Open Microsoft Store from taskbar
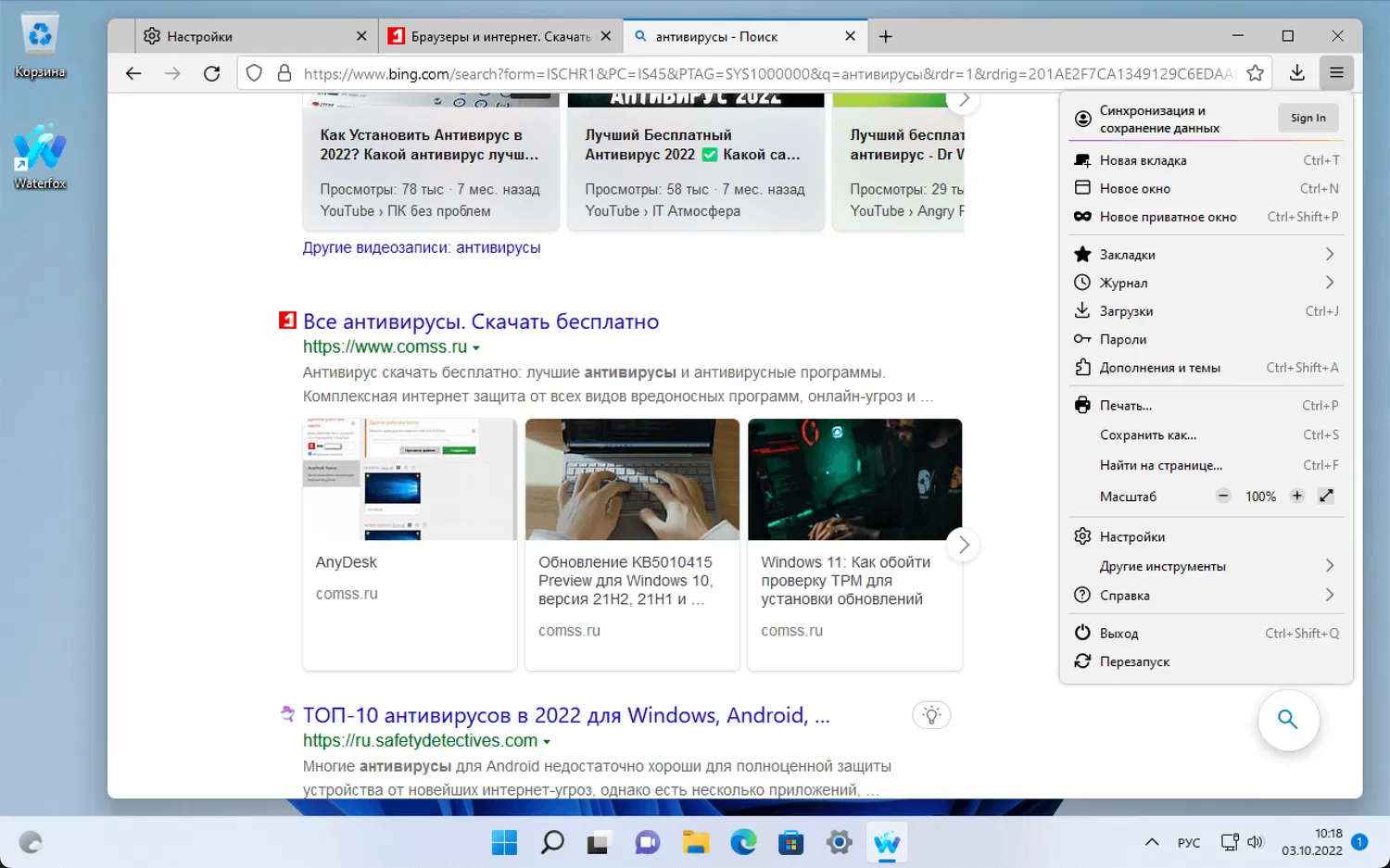1390x868 pixels. [791, 843]
